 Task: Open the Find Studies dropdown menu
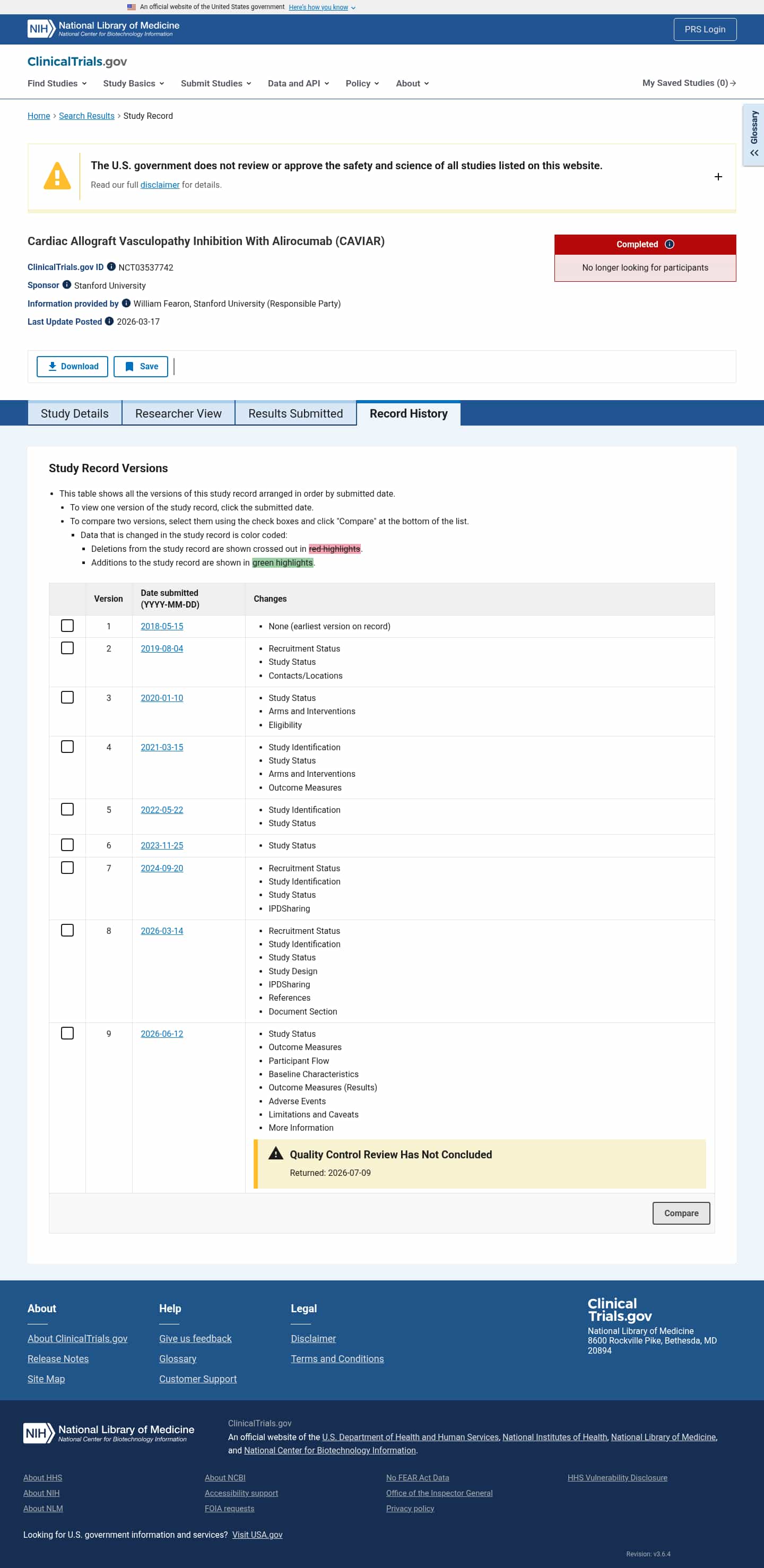(x=57, y=83)
